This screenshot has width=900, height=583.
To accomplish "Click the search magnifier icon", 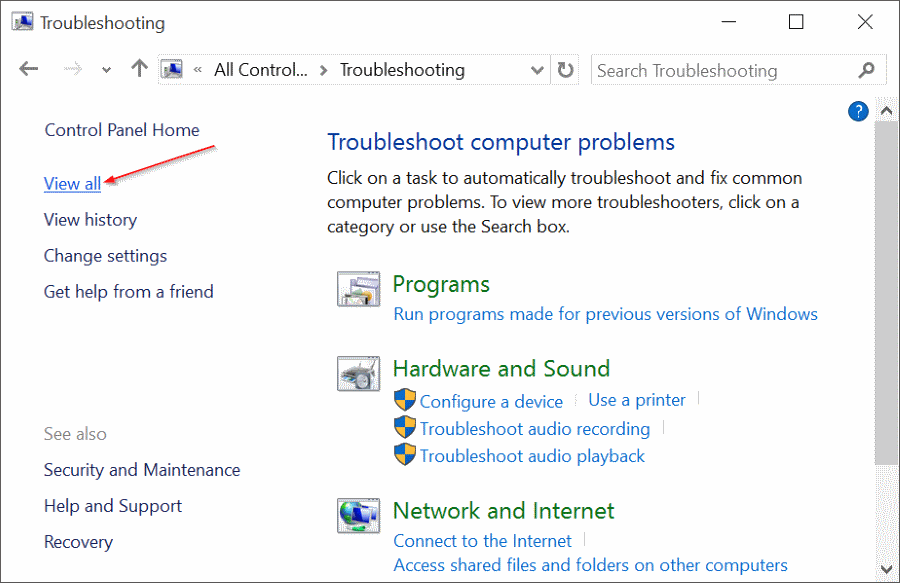I will click(x=867, y=70).
